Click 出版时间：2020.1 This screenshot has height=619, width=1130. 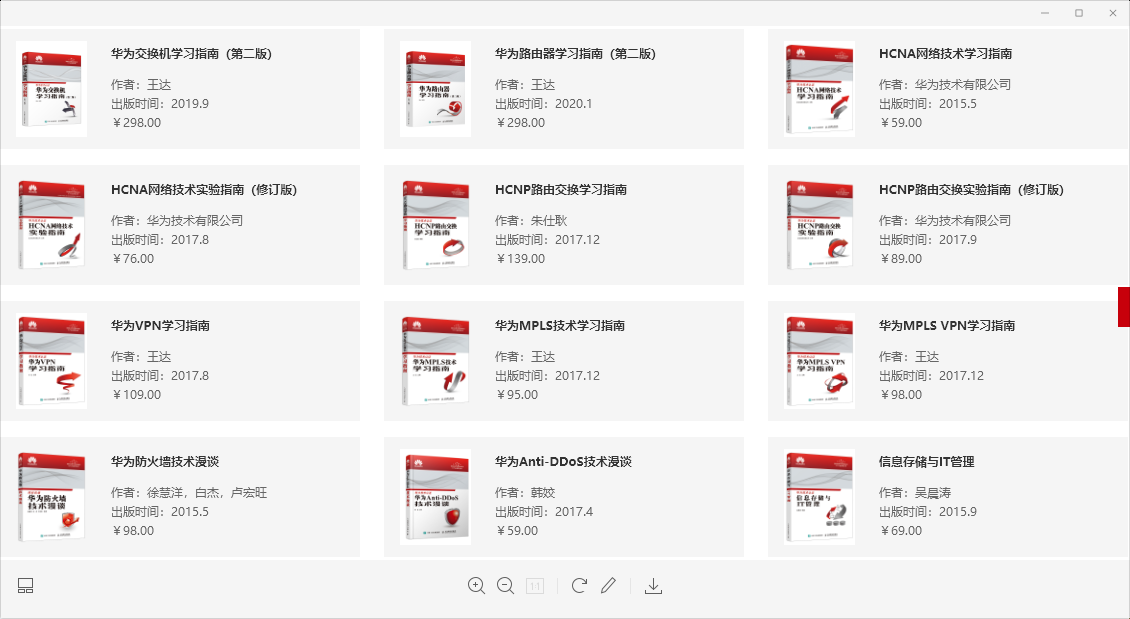click(543, 104)
